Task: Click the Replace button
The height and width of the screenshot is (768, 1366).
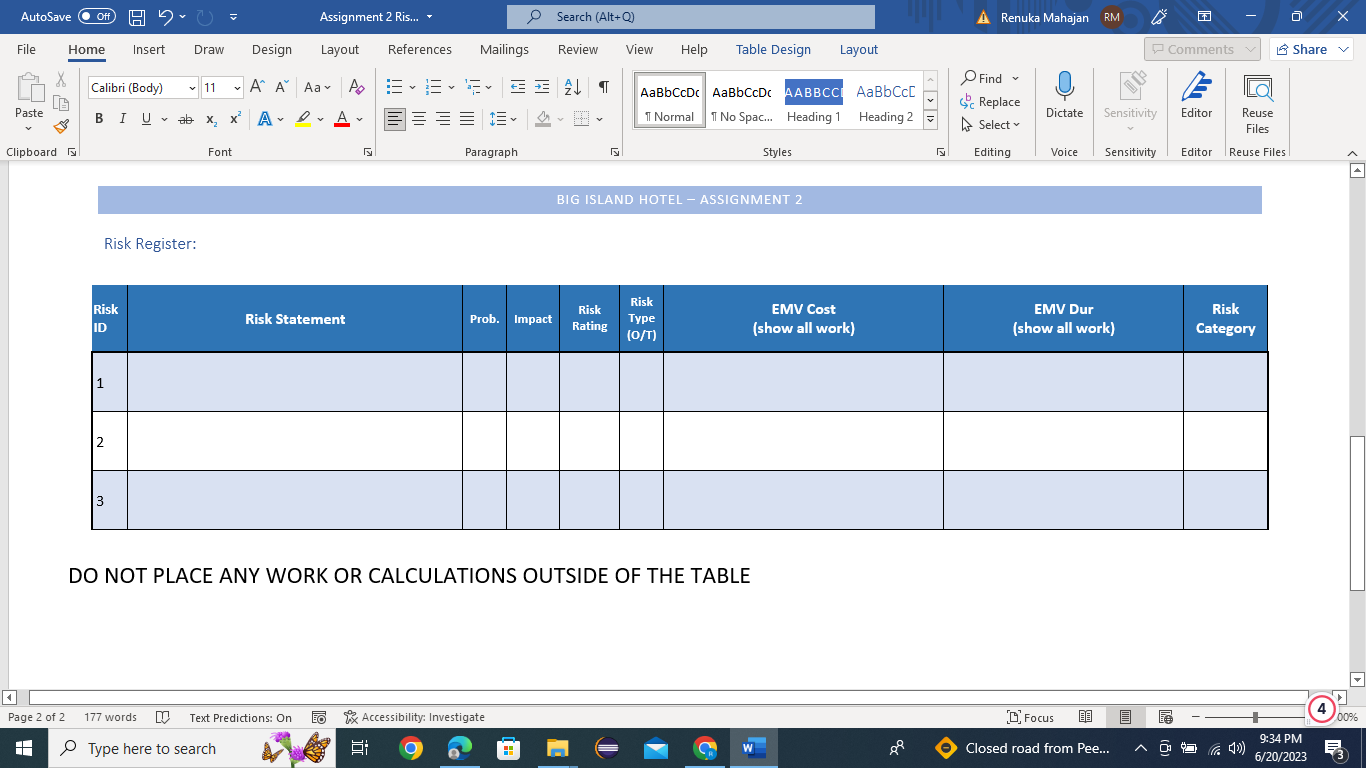Action: 990,102
